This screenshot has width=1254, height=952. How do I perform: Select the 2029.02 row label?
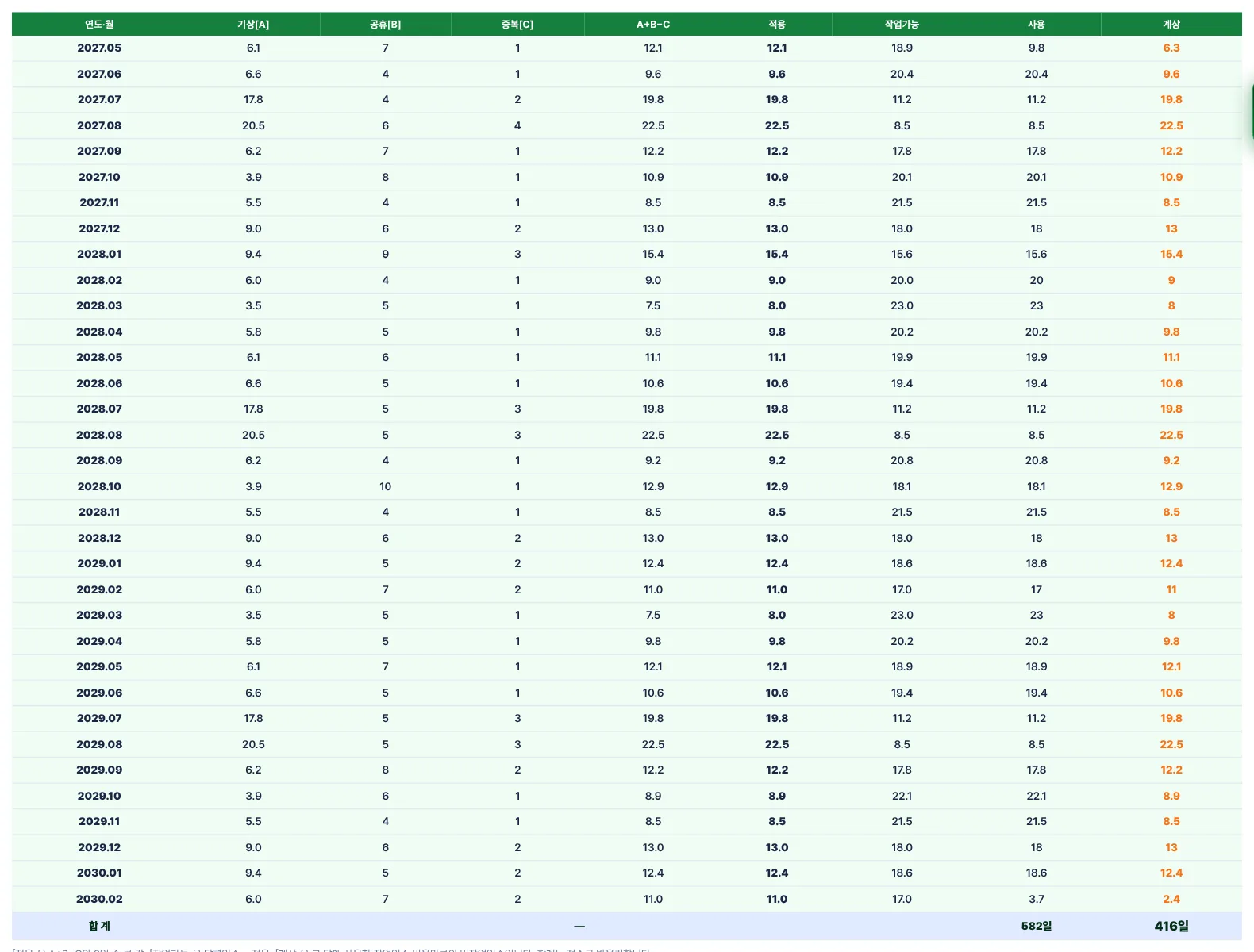point(99,589)
